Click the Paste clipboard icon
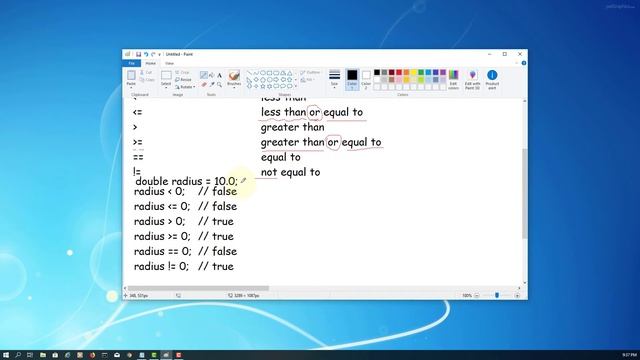Image resolution: width=640 pixels, height=360 pixels. [x=131, y=76]
